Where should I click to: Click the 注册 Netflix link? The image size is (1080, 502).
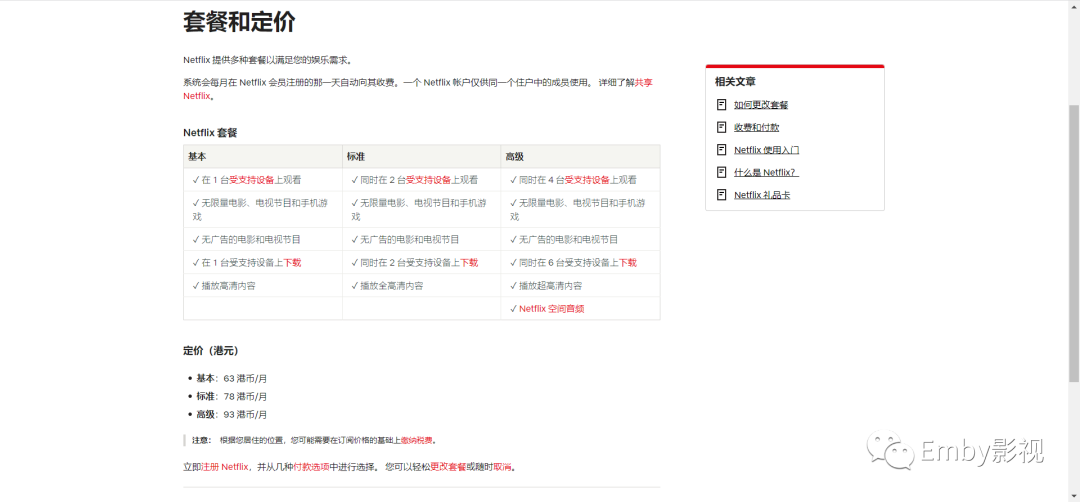click(225, 467)
